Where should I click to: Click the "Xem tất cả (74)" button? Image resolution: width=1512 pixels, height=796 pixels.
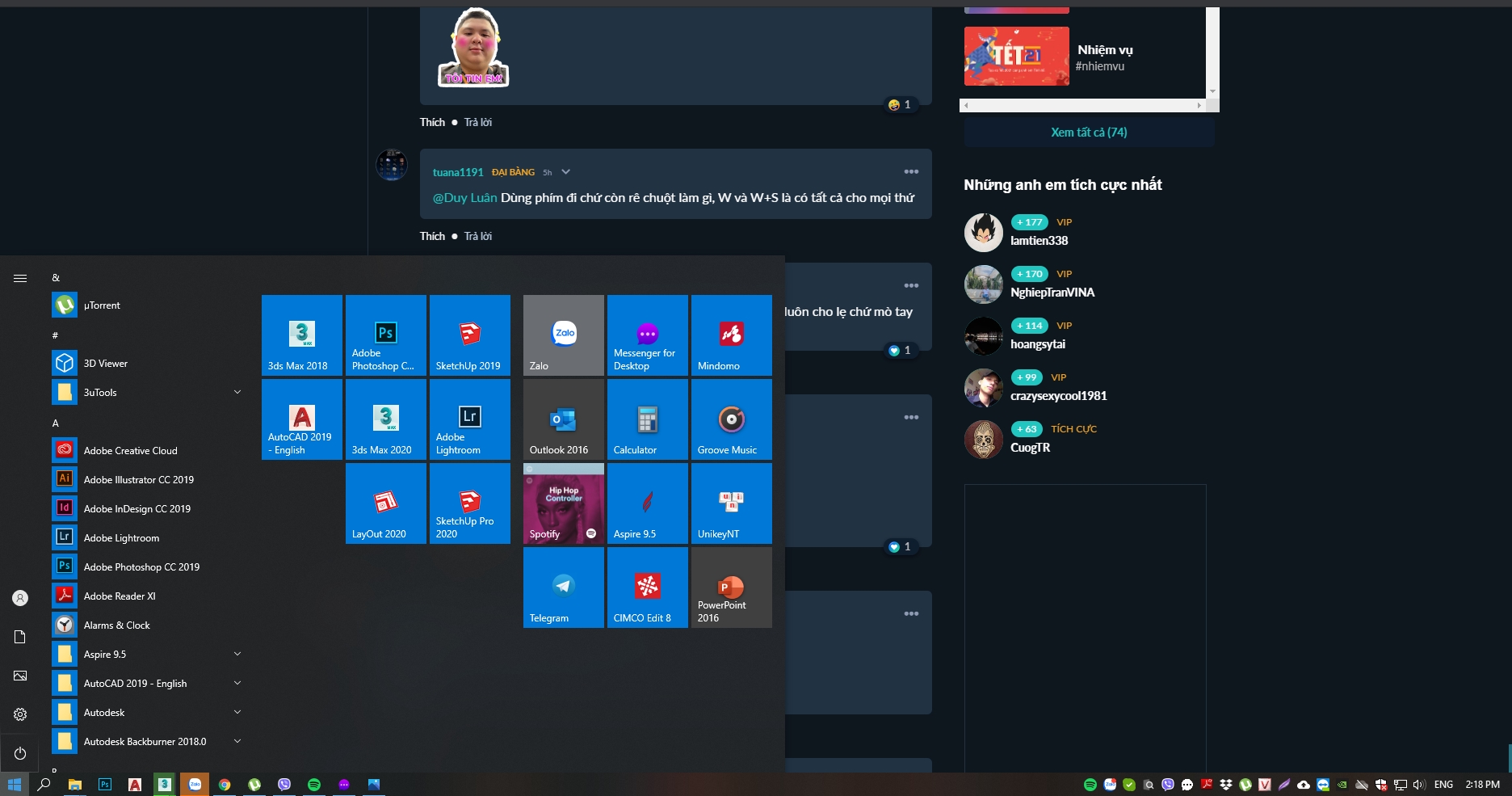tap(1089, 133)
